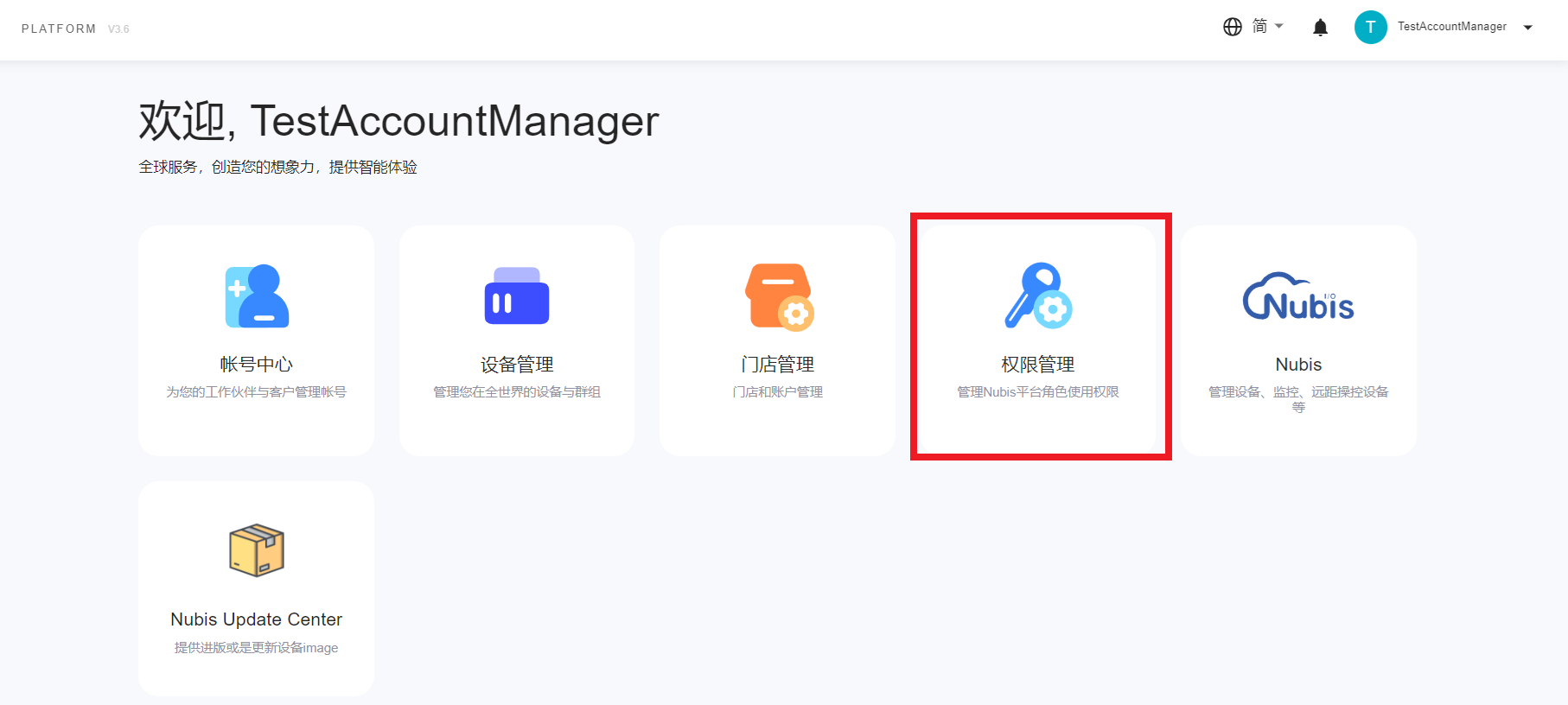Click the TestAccountManager username in header
Viewport: 1568px width, 705px height.
click(1452, 27)
